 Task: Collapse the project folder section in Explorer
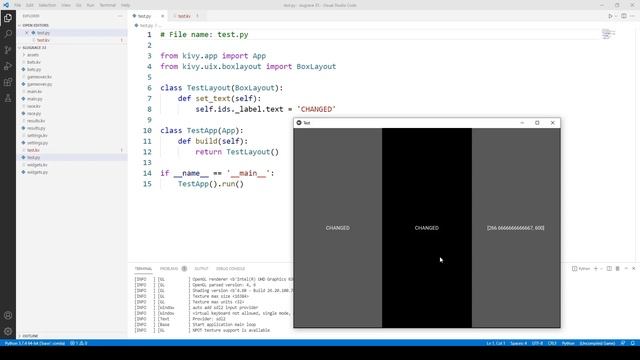33,48
